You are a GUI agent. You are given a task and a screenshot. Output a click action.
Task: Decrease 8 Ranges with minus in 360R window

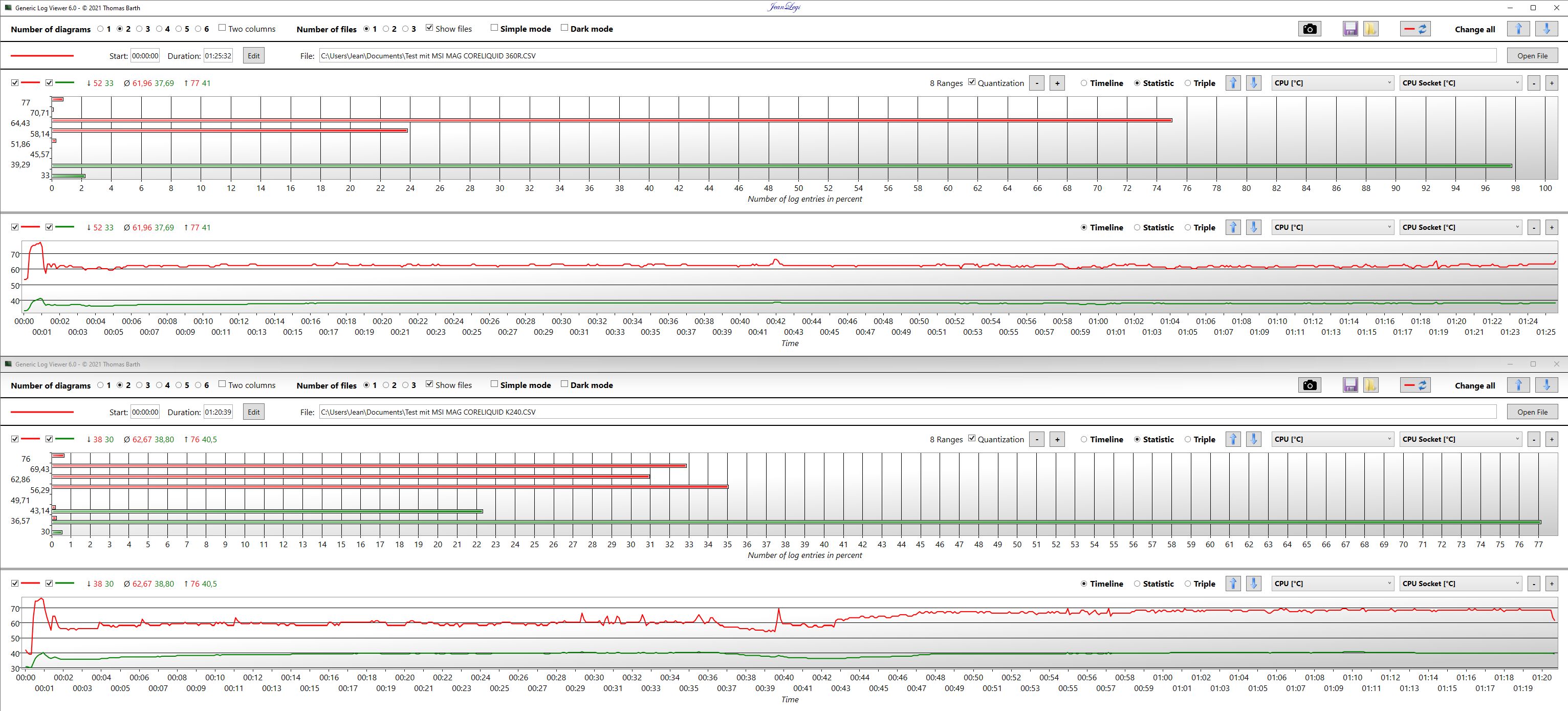tap(1037, 83)
